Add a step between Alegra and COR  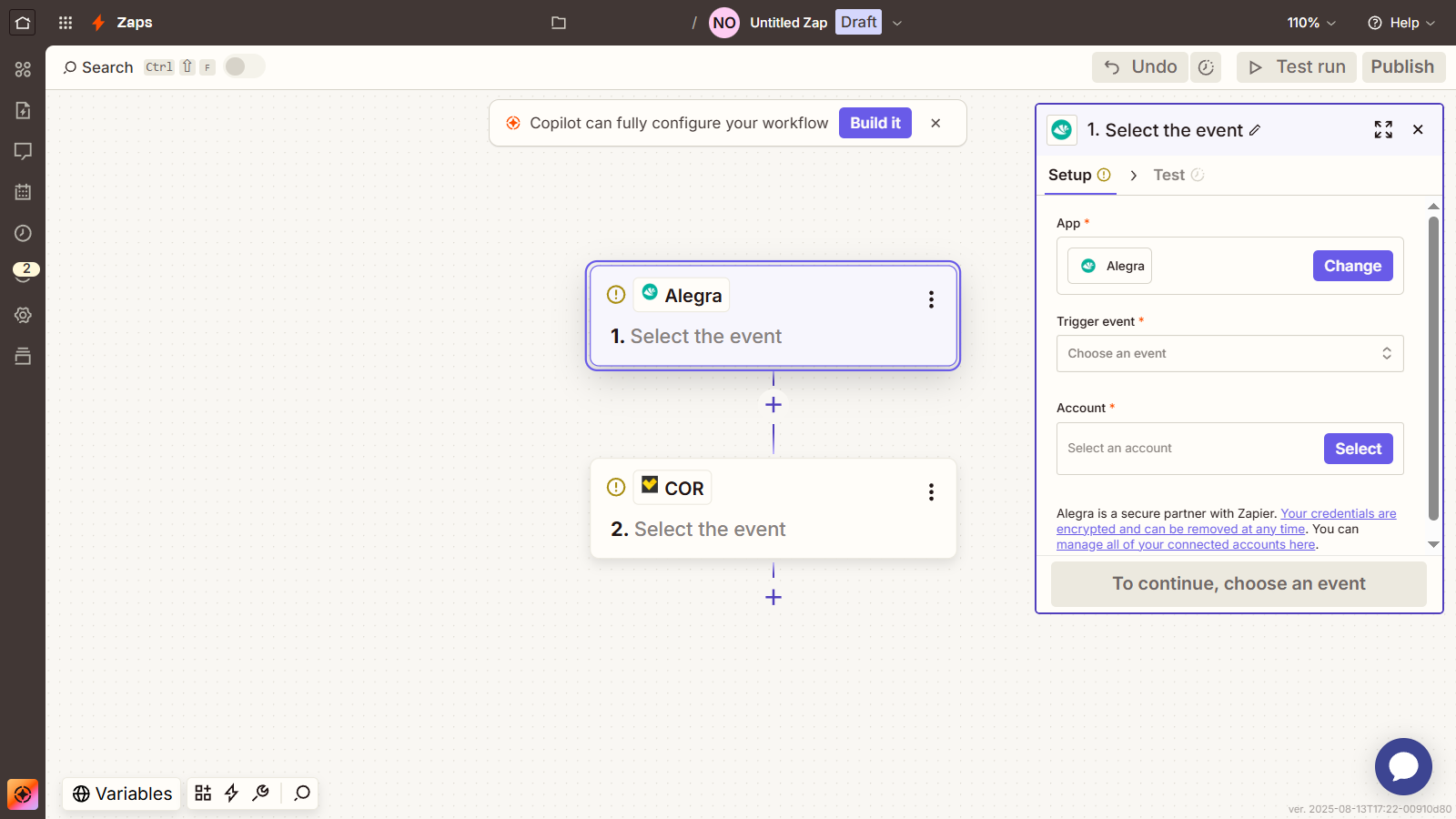773,405
